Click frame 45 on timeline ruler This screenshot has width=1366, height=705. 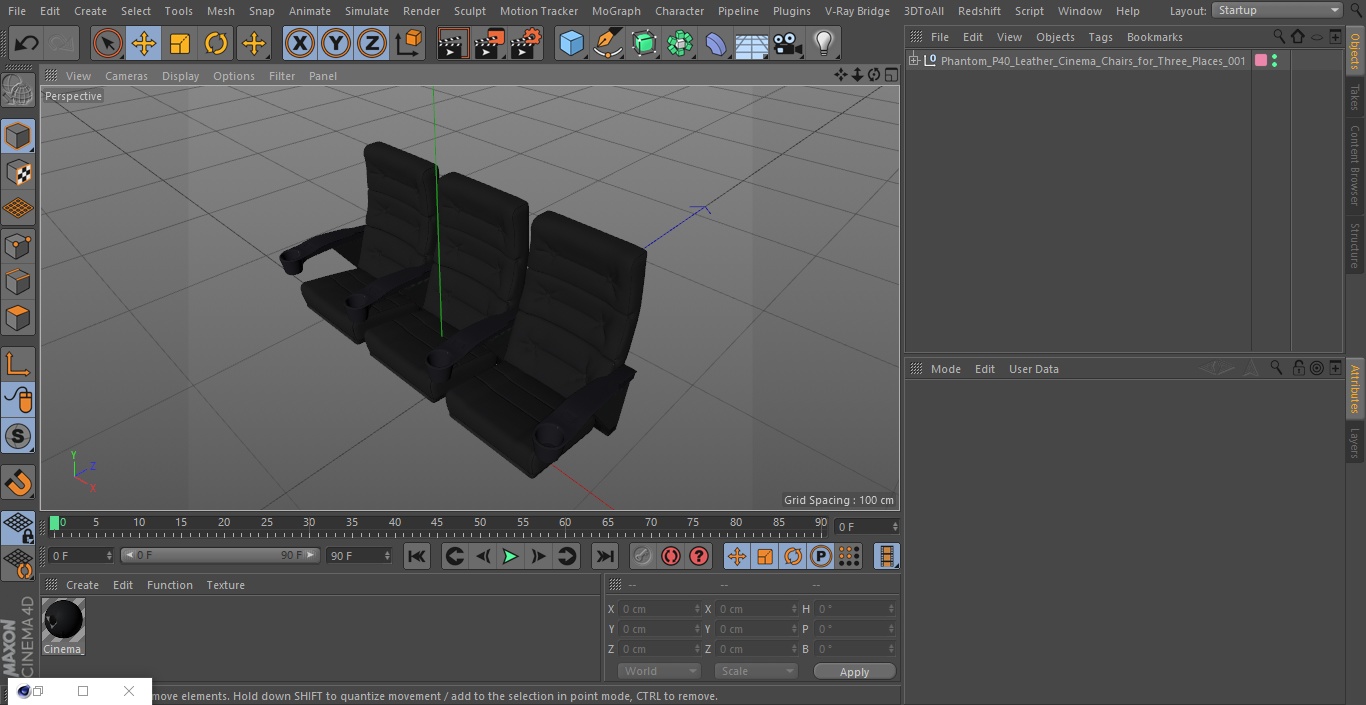[437, 522]
